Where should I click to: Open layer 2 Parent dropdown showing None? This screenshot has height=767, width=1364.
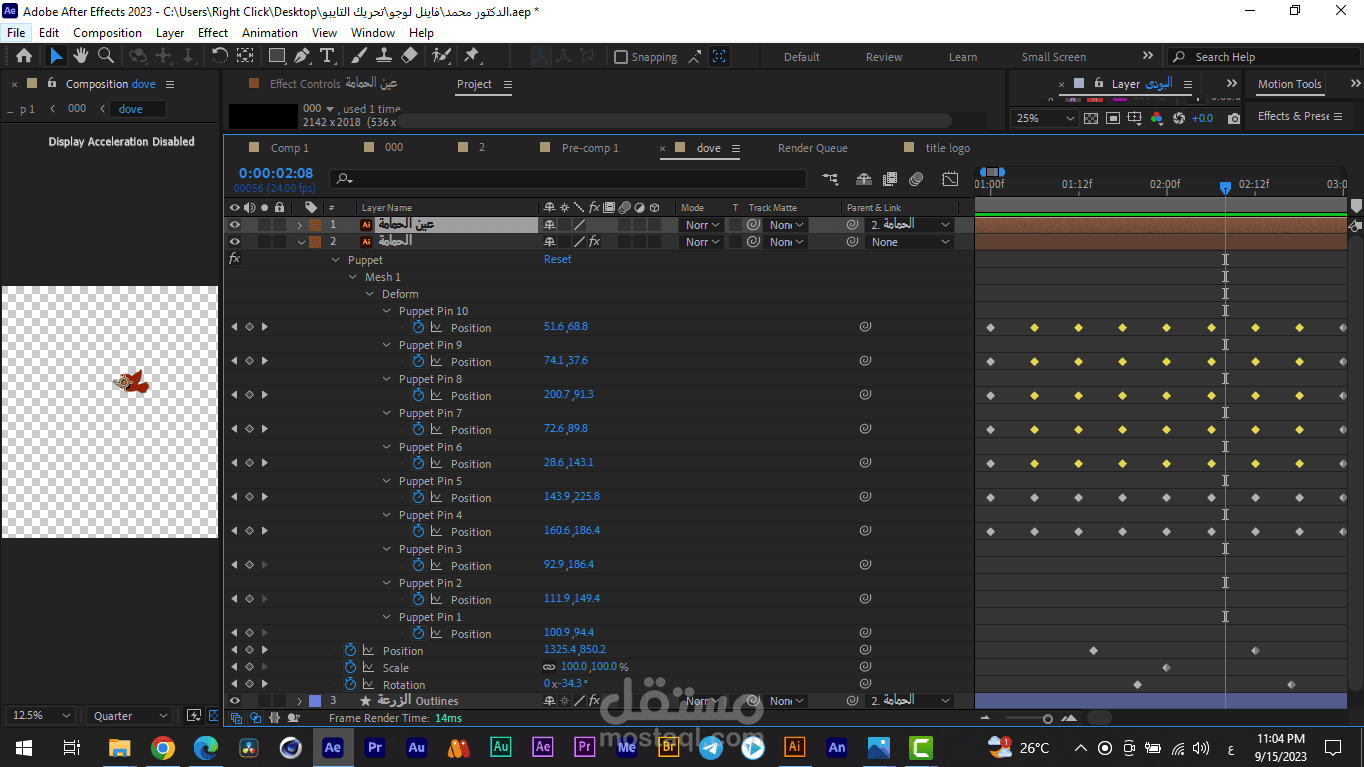(910, 242)
